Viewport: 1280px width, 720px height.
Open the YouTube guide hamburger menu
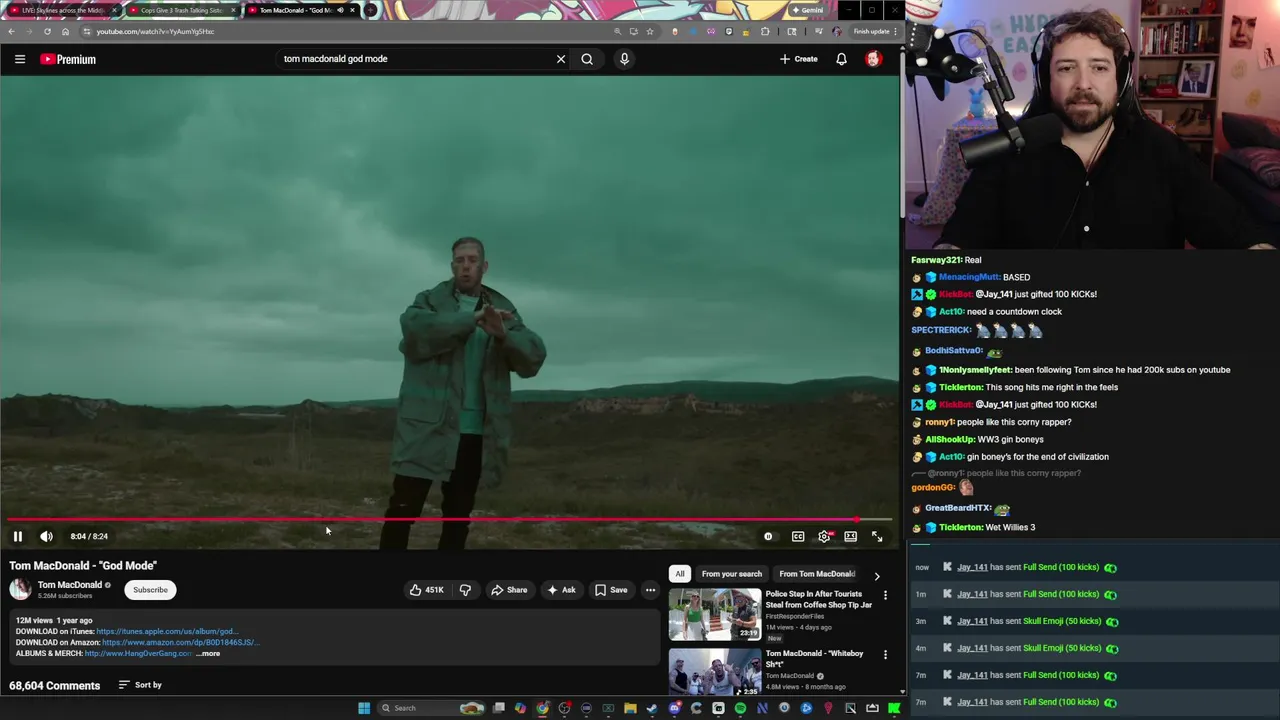coord(20,59)
